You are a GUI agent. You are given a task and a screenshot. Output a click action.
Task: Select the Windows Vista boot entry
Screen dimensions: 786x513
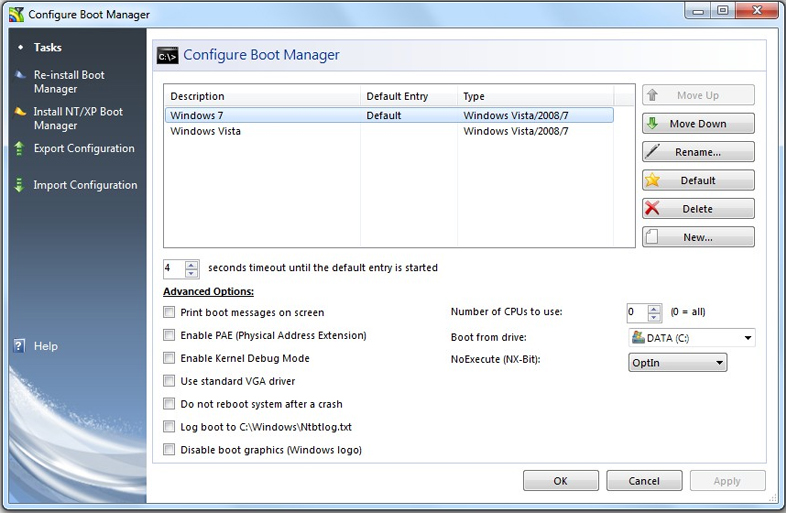coord(205,132)
